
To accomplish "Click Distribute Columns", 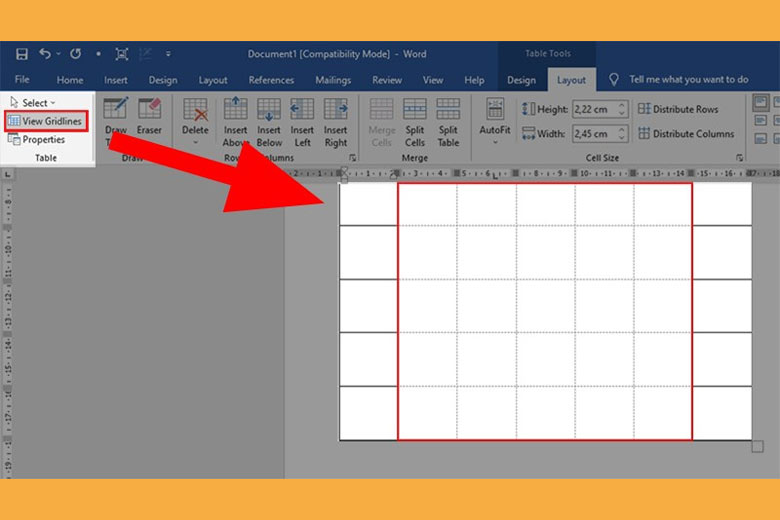I will pyautogui.click(x=686, y=133).
